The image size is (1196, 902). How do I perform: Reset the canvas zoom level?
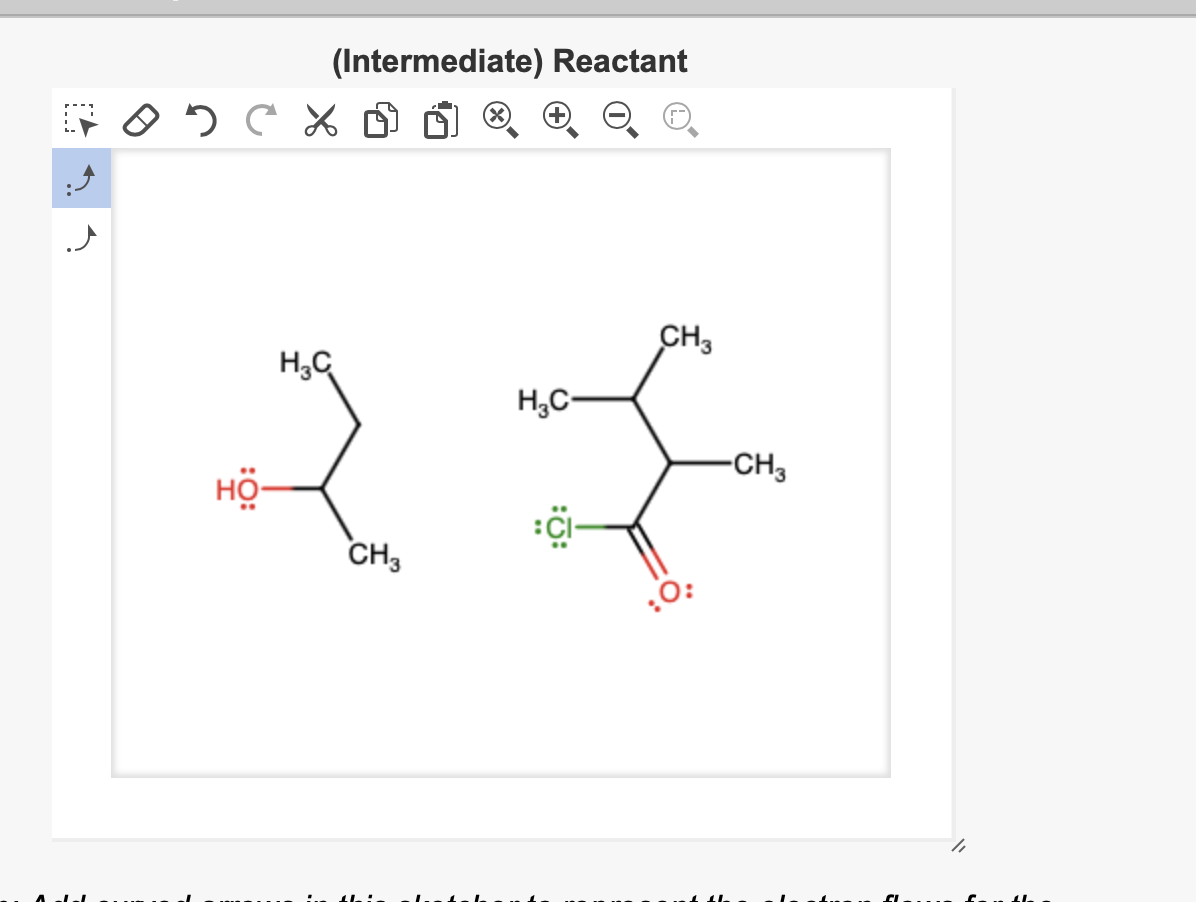click(x=496, y=117)
